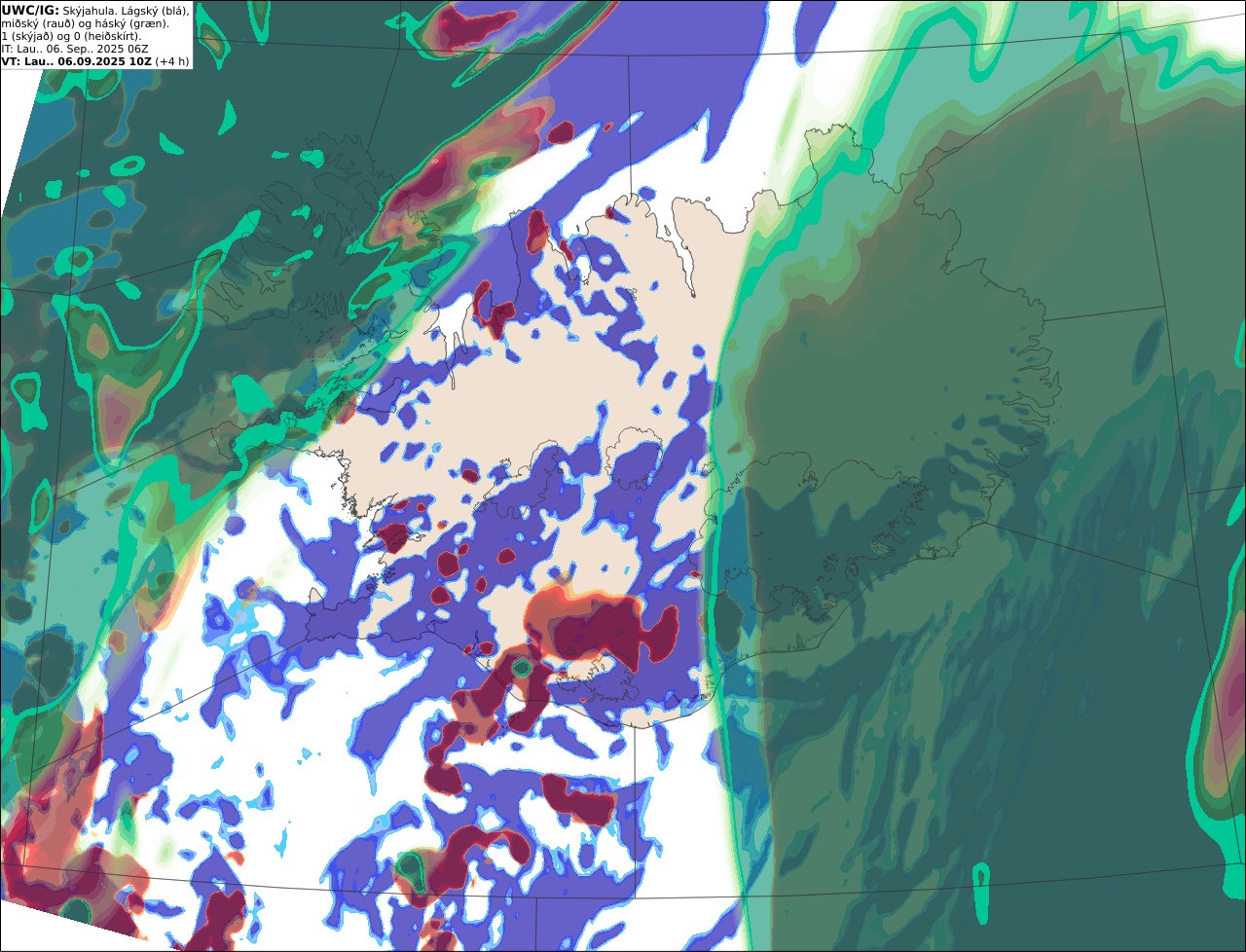Select the "miðský (rauð) og háský (græn)." line

click(x=85, y=23)
